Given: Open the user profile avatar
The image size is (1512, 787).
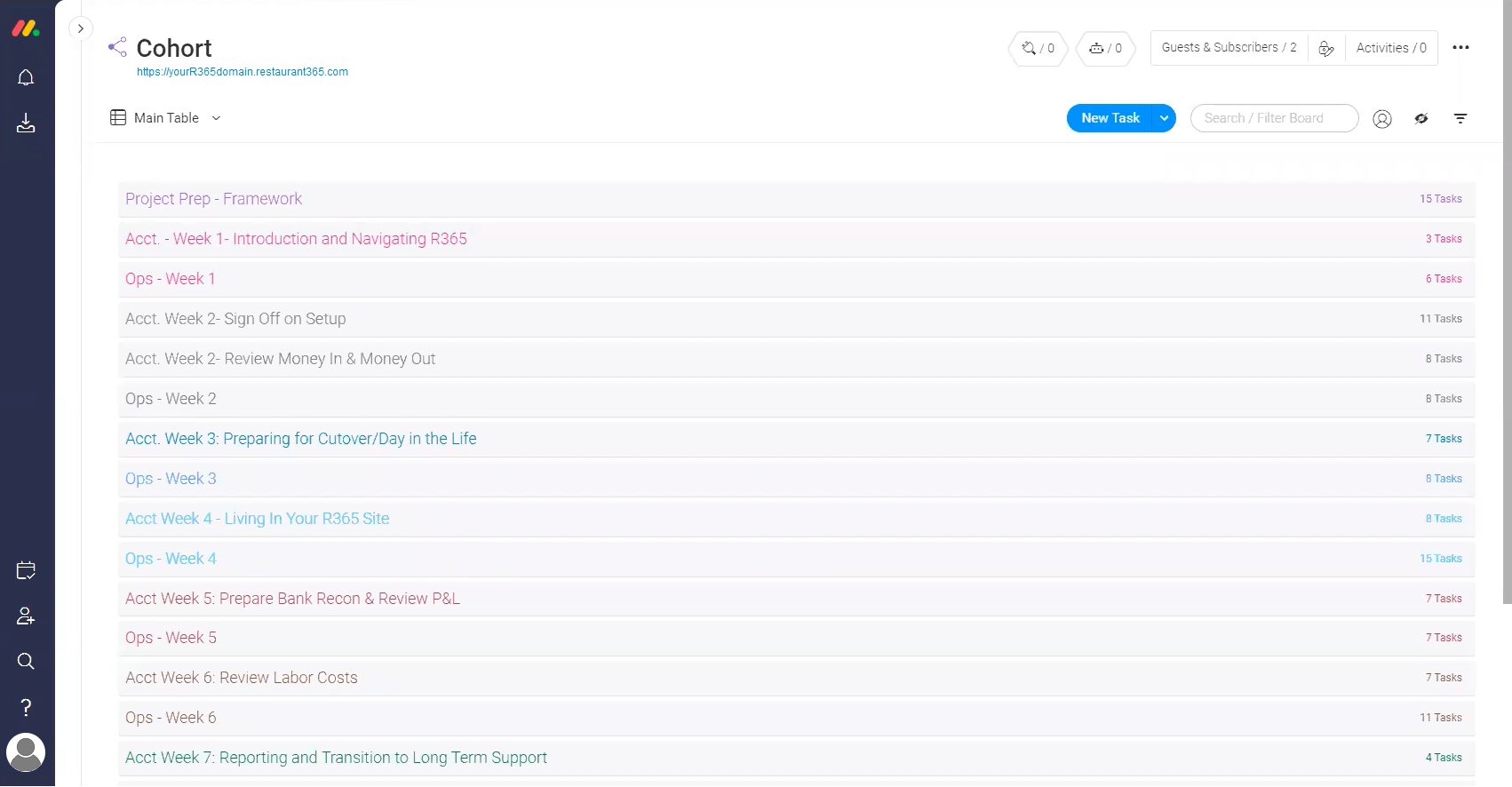Looking at the screenshot, I should click(26, 753).
